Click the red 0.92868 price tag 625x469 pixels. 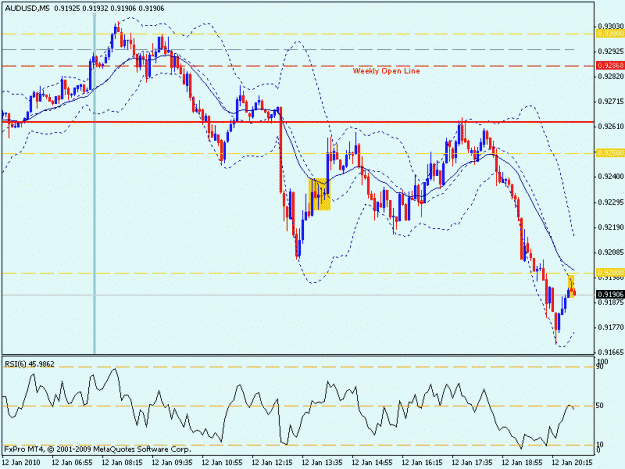click(610, 65)
